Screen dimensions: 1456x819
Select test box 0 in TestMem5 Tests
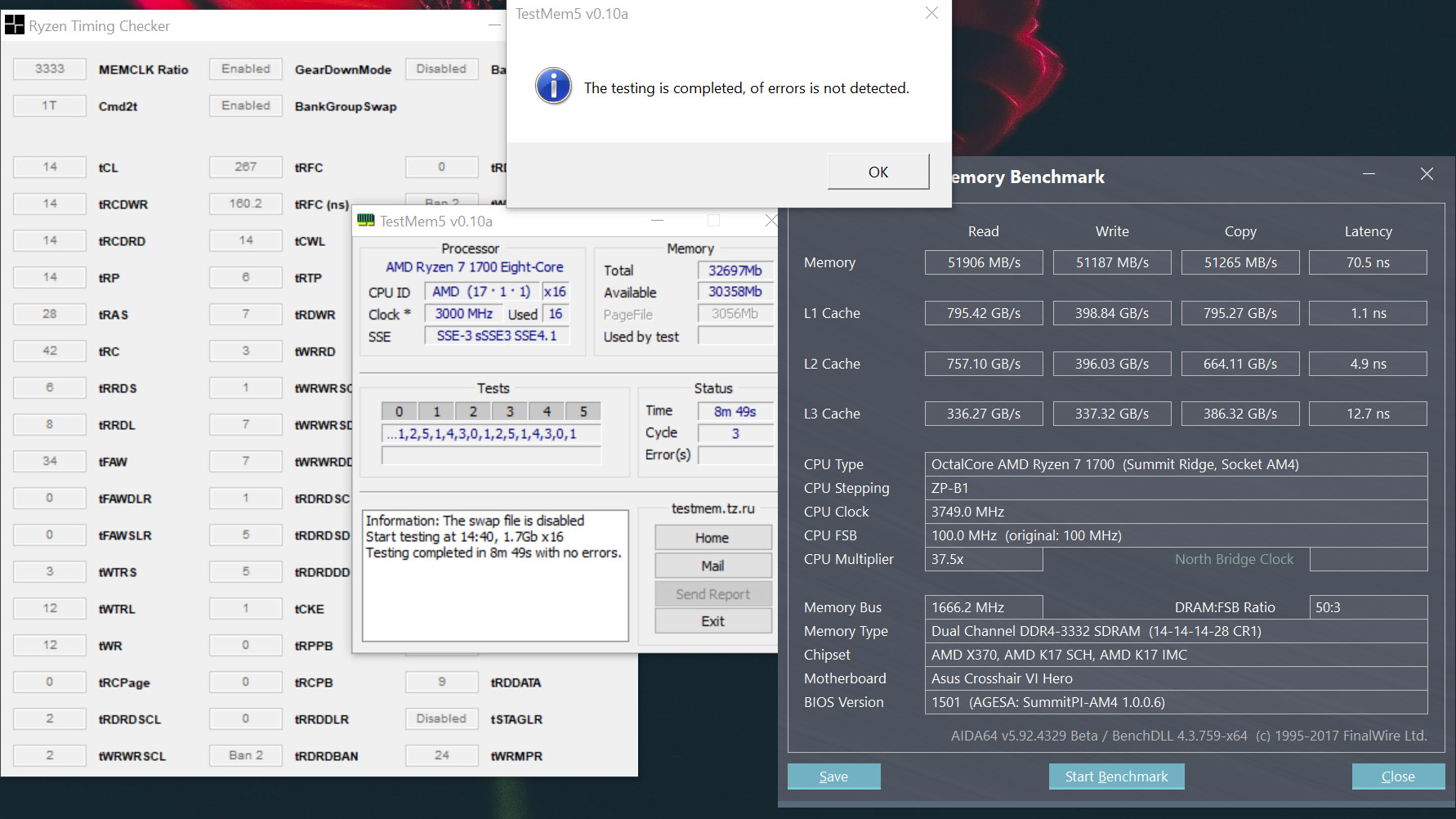pos(400,411)
